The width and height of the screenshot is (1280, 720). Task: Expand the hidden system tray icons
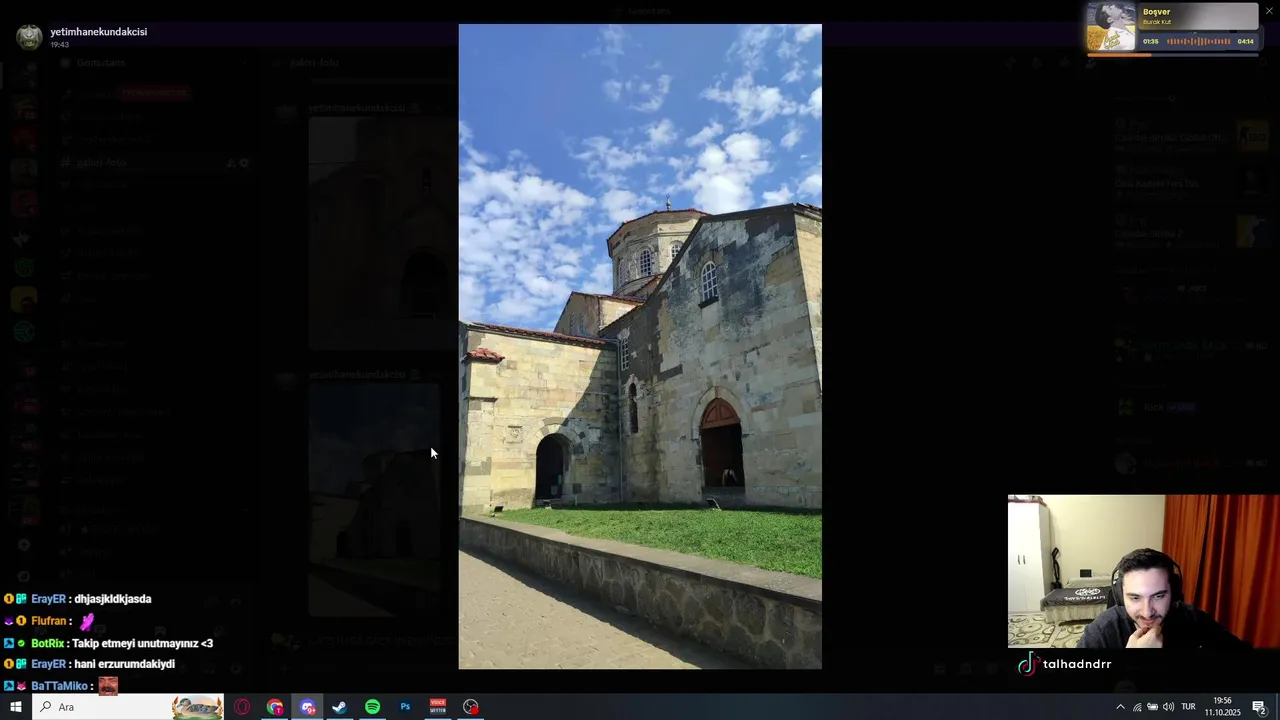tap(1121, 707)
